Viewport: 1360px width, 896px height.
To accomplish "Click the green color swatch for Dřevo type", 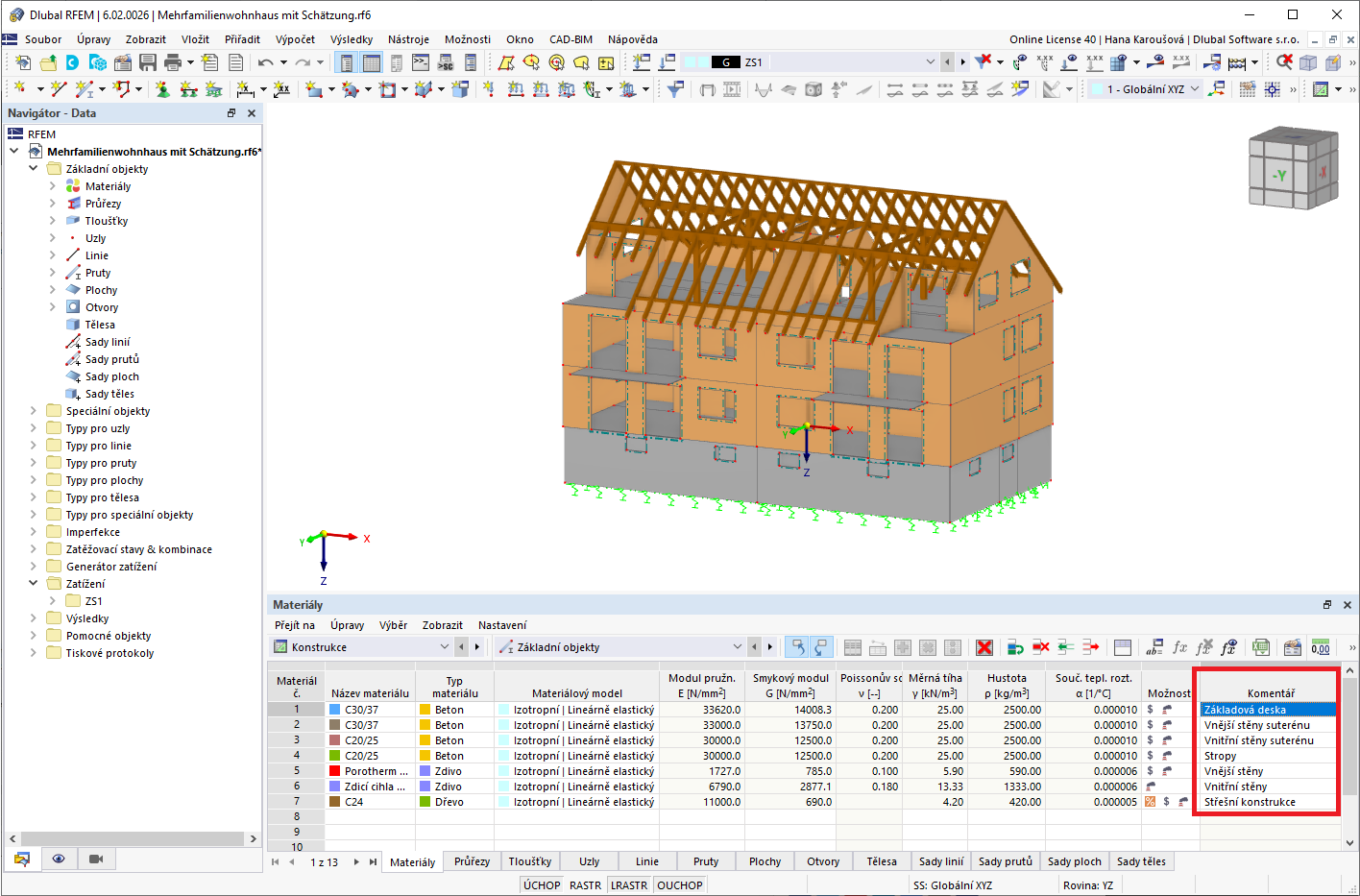I will click(425, 802).
